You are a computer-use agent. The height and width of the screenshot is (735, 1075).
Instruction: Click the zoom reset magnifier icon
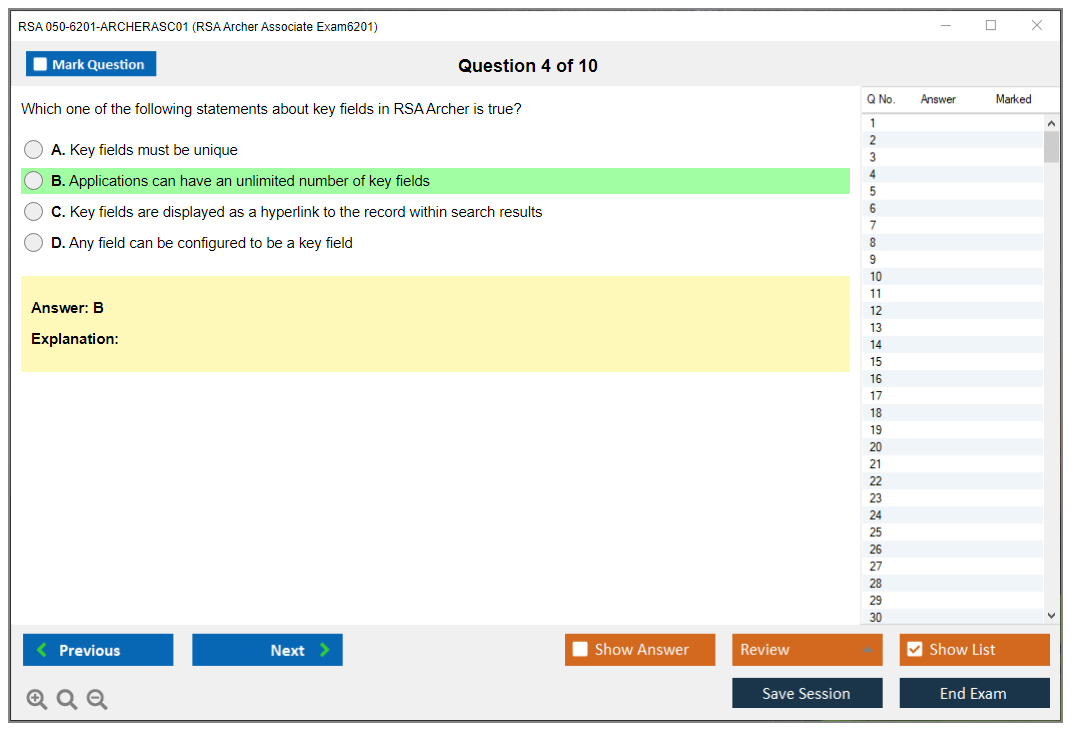coord(67,700)
